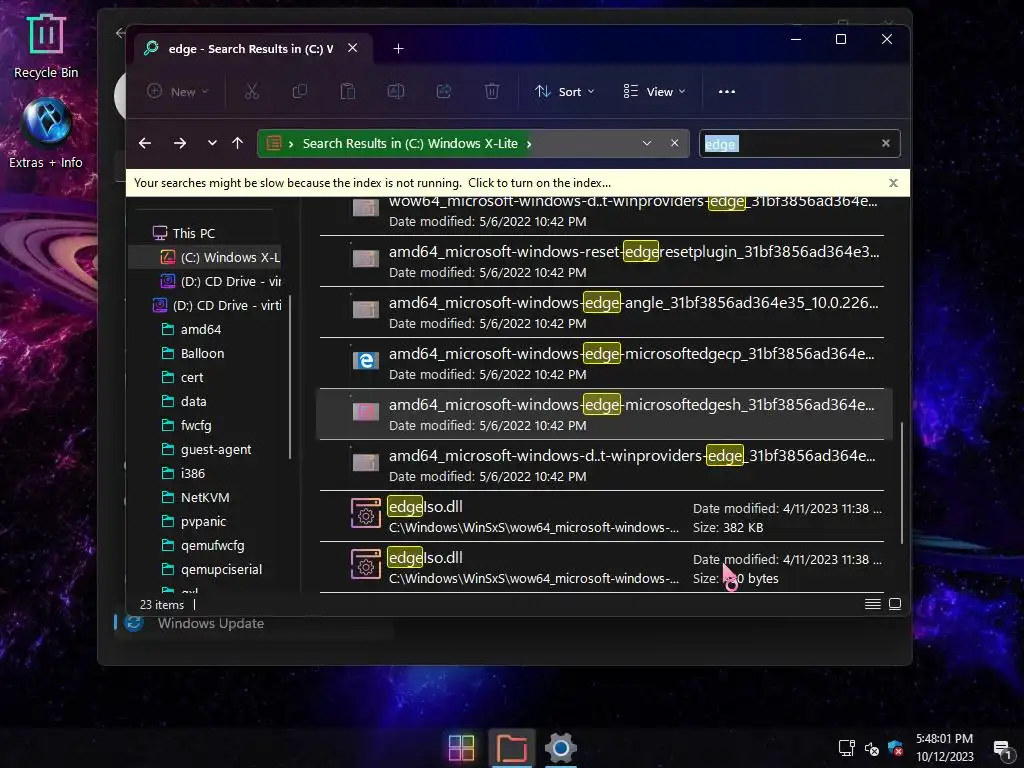Clear the edge search box
This screenshot has width=1024, height=768.
(x=886, y=143)
